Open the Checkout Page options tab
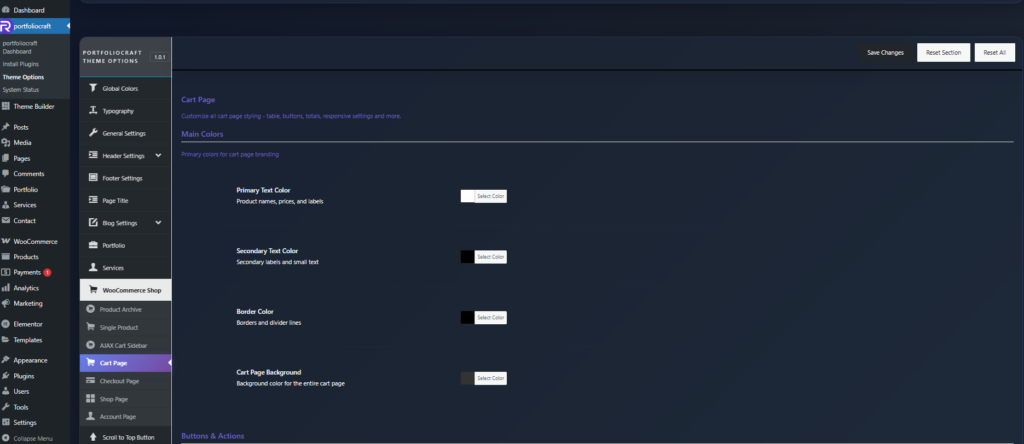The image size is (1024, 444). 119,381
